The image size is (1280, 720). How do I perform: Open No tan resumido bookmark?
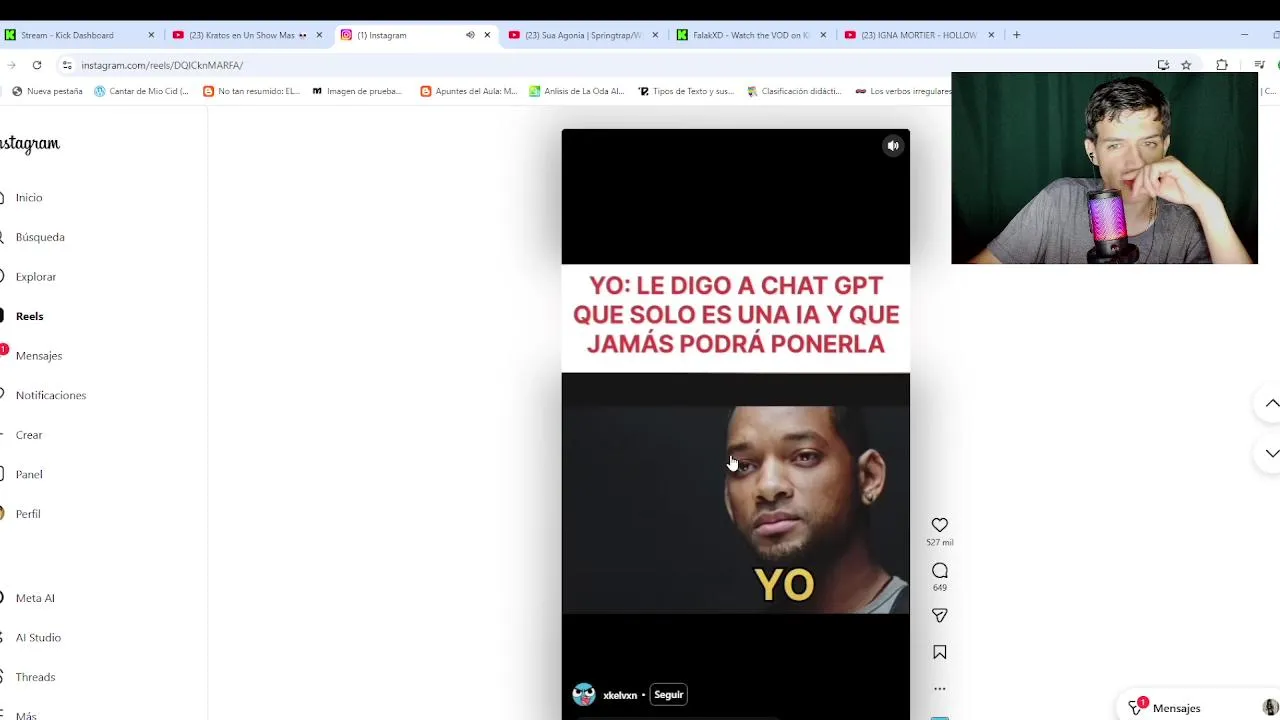click(251, 91)
